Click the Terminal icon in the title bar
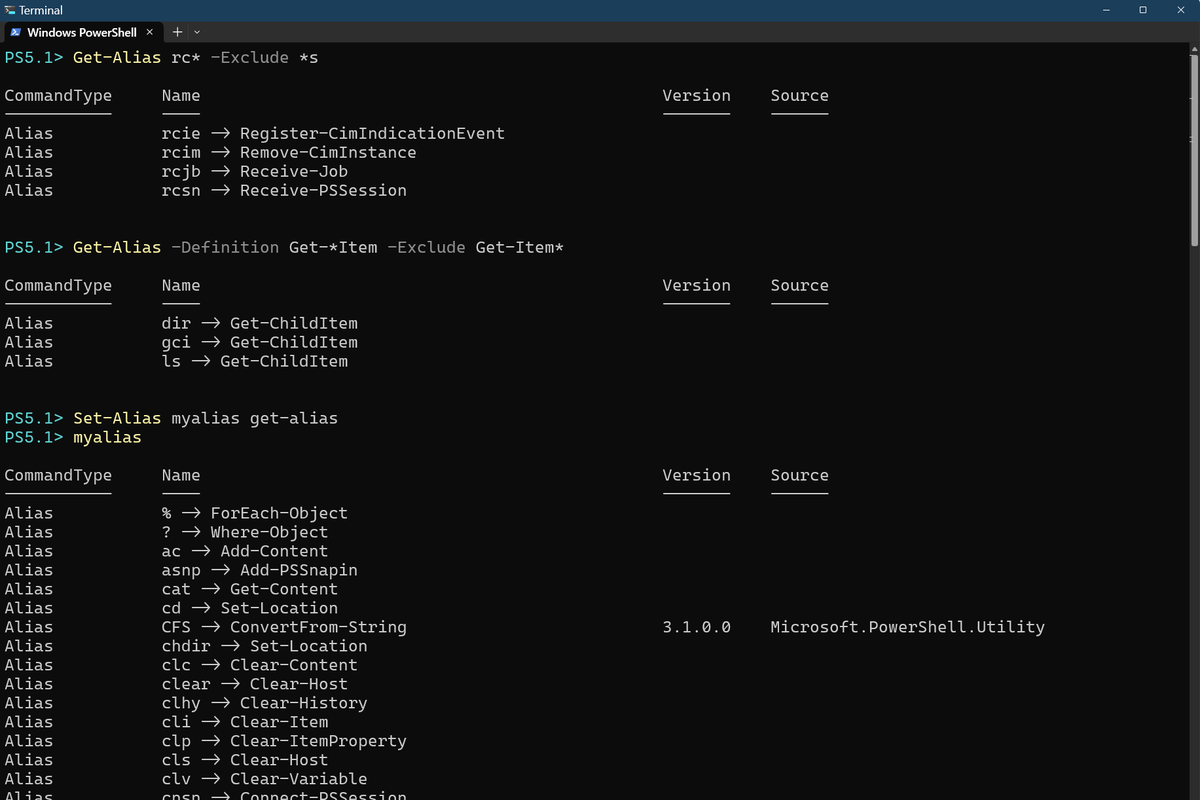The width and height of the screenshot is (1200, 800). pos(10,9)
